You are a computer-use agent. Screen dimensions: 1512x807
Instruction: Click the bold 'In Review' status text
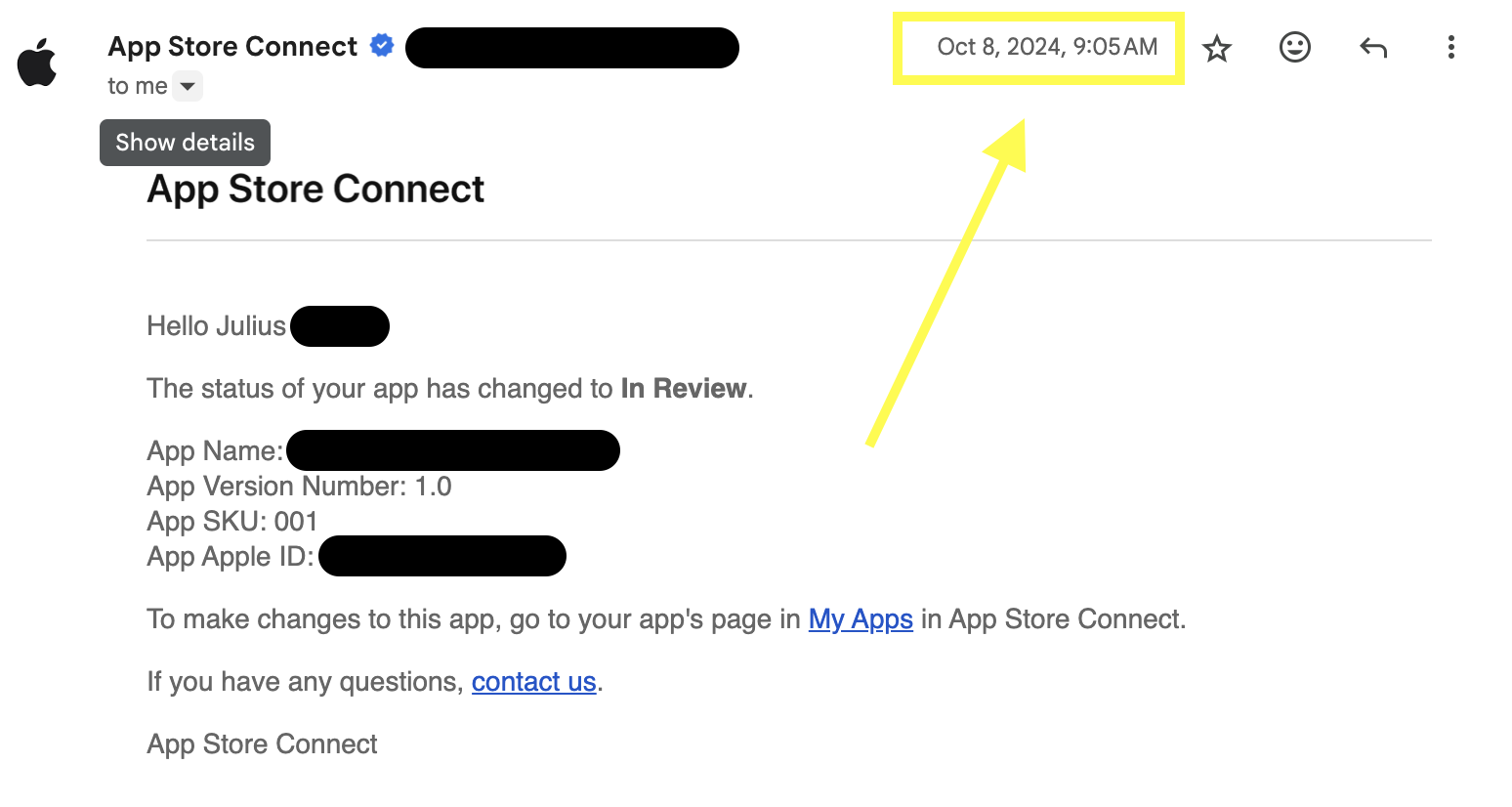click(x=684, y=389)
